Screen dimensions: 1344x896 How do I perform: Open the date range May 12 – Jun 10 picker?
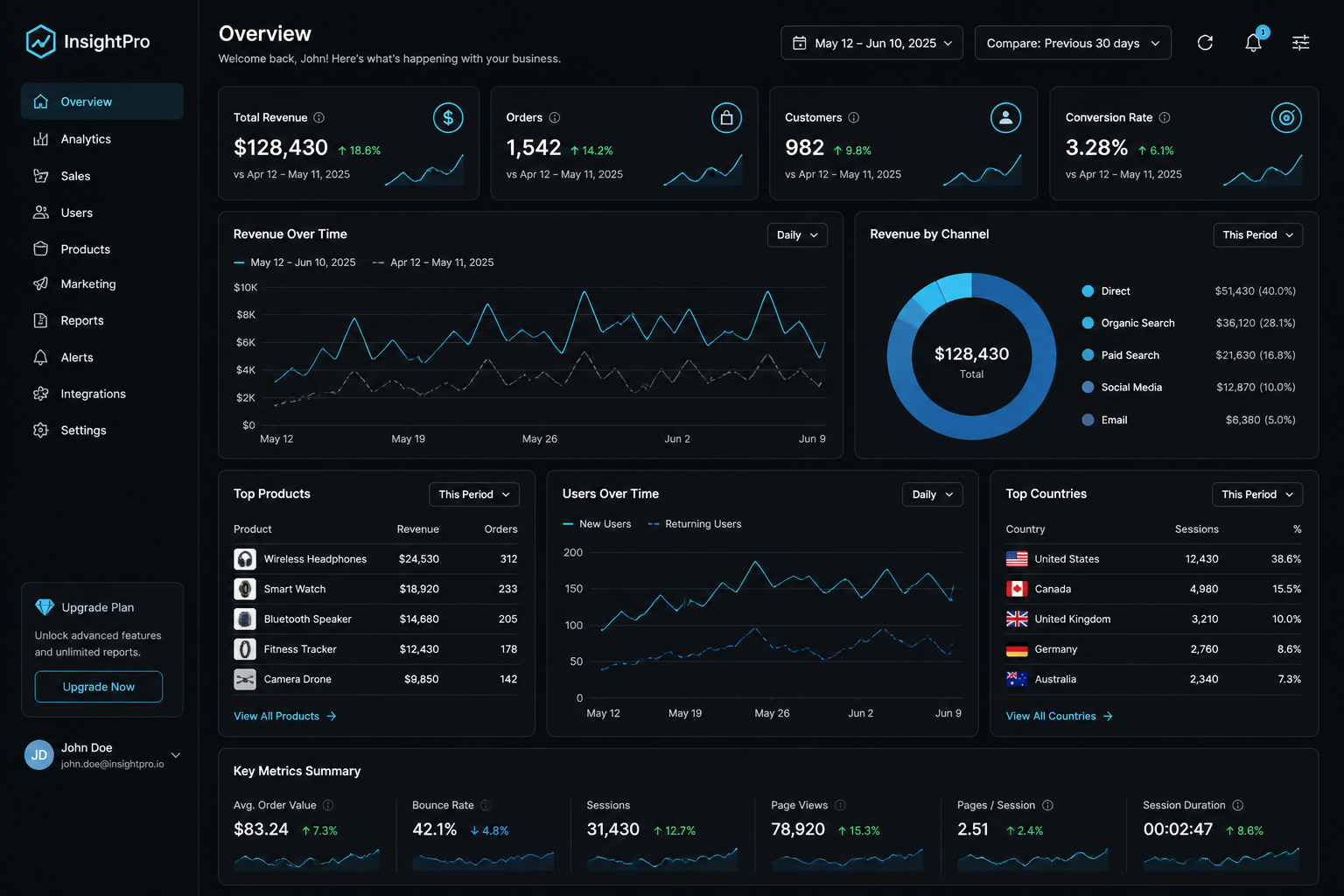(871, 43)
